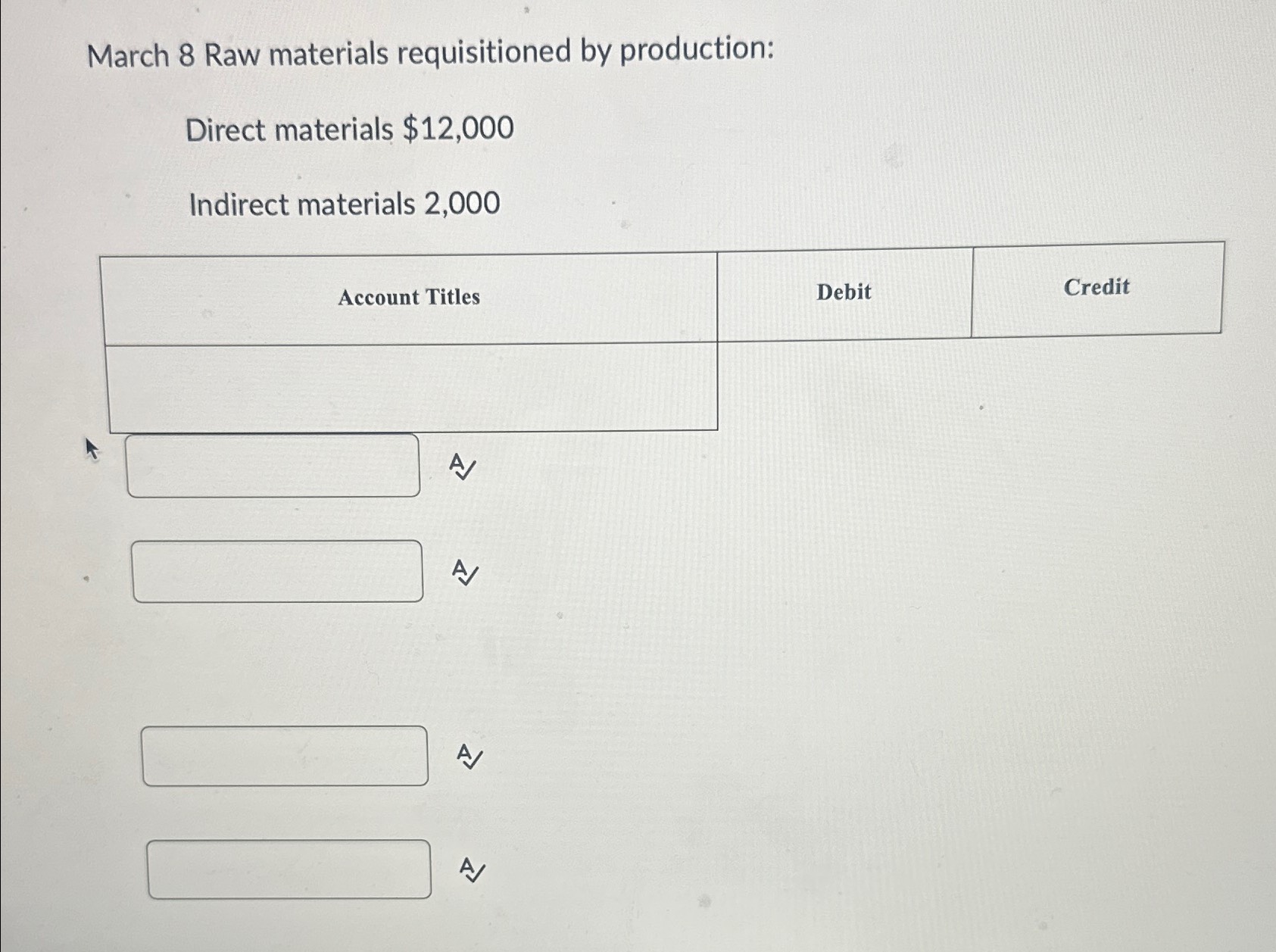The height and width of the screenshot is (952, 1276).
Task: Click the first account title input box
Action: pyautogui.click(x=274, y=464)
